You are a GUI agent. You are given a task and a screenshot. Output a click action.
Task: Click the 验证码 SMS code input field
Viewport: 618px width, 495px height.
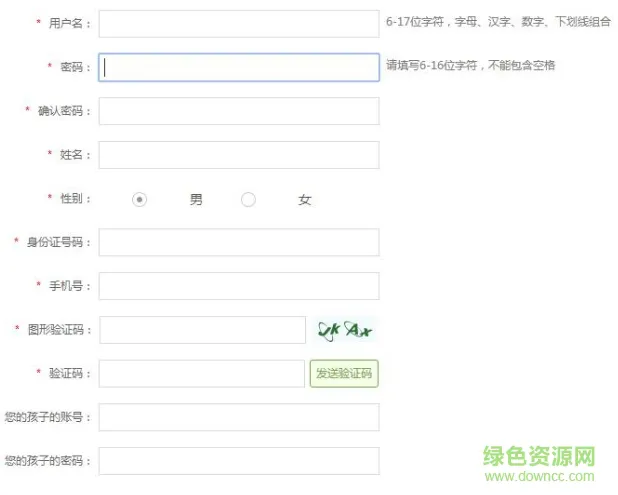click(202, 374)
